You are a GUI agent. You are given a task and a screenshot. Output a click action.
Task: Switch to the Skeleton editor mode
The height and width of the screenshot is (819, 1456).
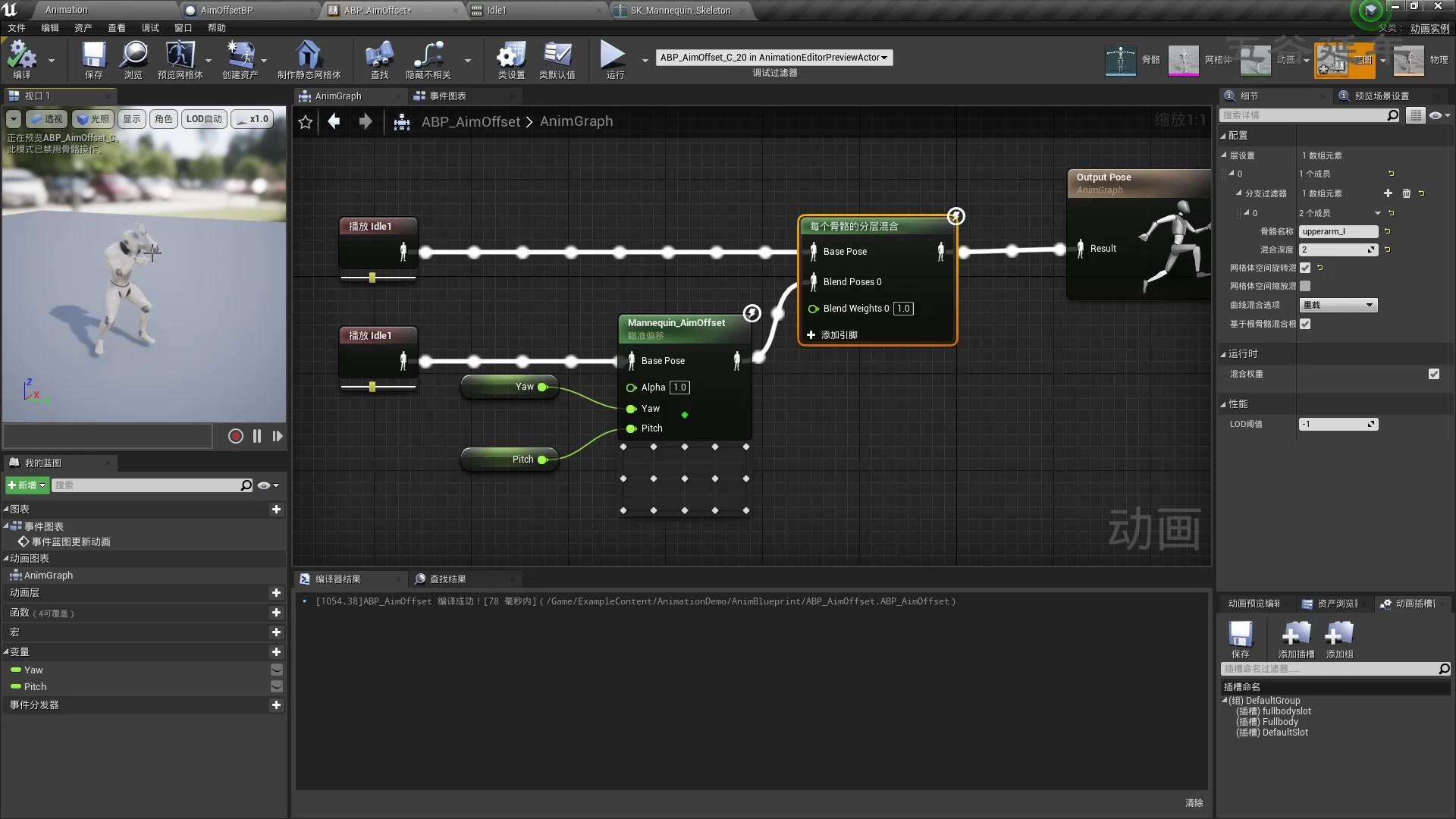(x=1121, y=61)
